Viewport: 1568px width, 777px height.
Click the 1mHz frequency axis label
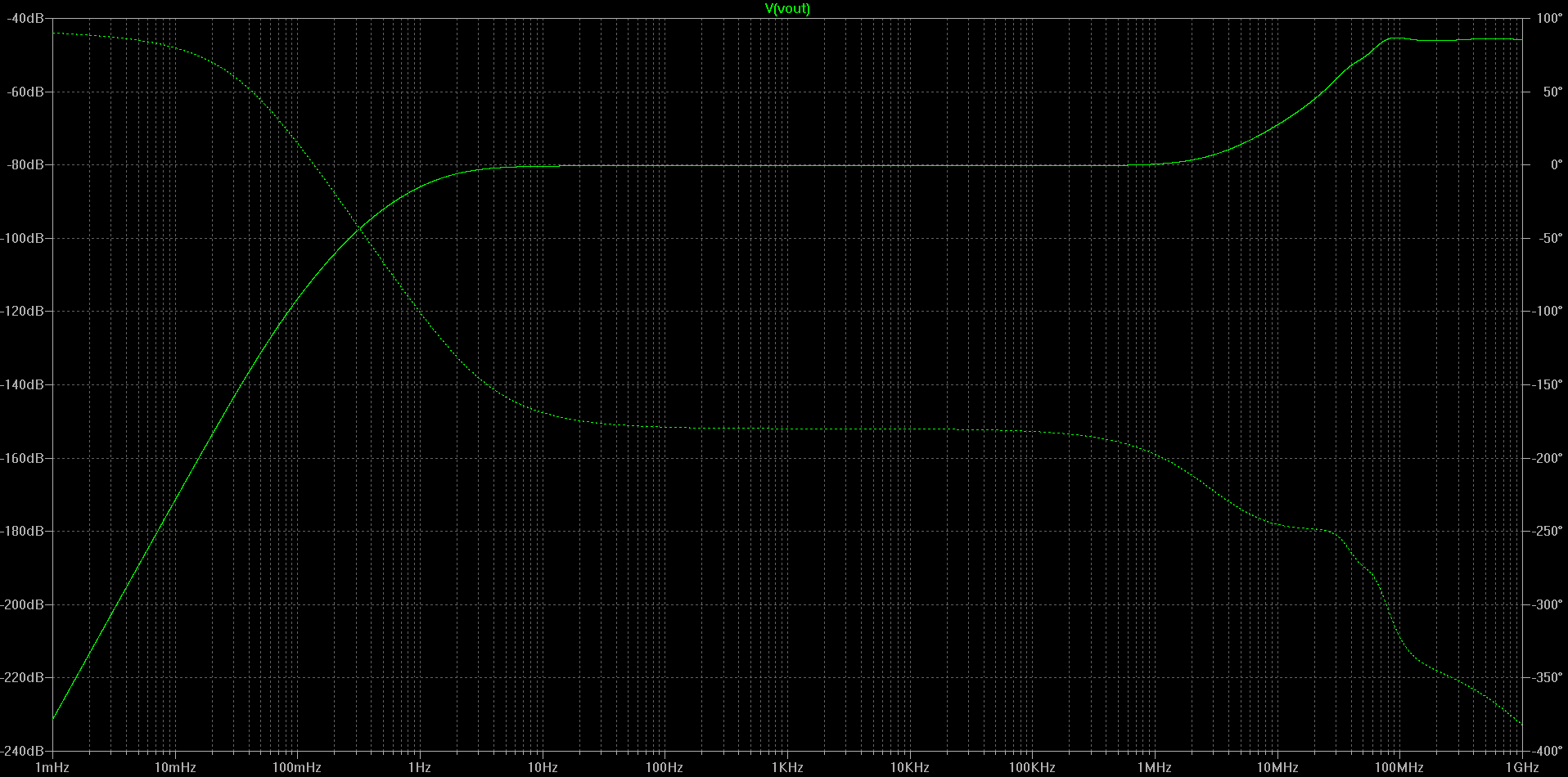(x=52, y=767)
